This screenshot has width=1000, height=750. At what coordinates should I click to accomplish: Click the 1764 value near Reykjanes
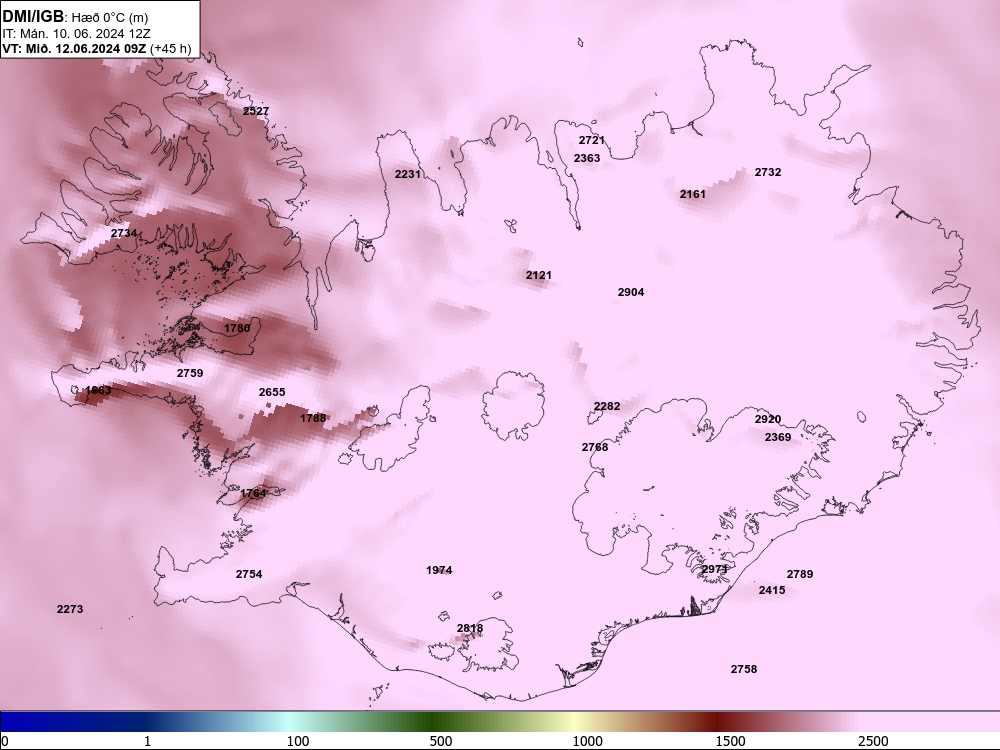(x=253, y=493)
